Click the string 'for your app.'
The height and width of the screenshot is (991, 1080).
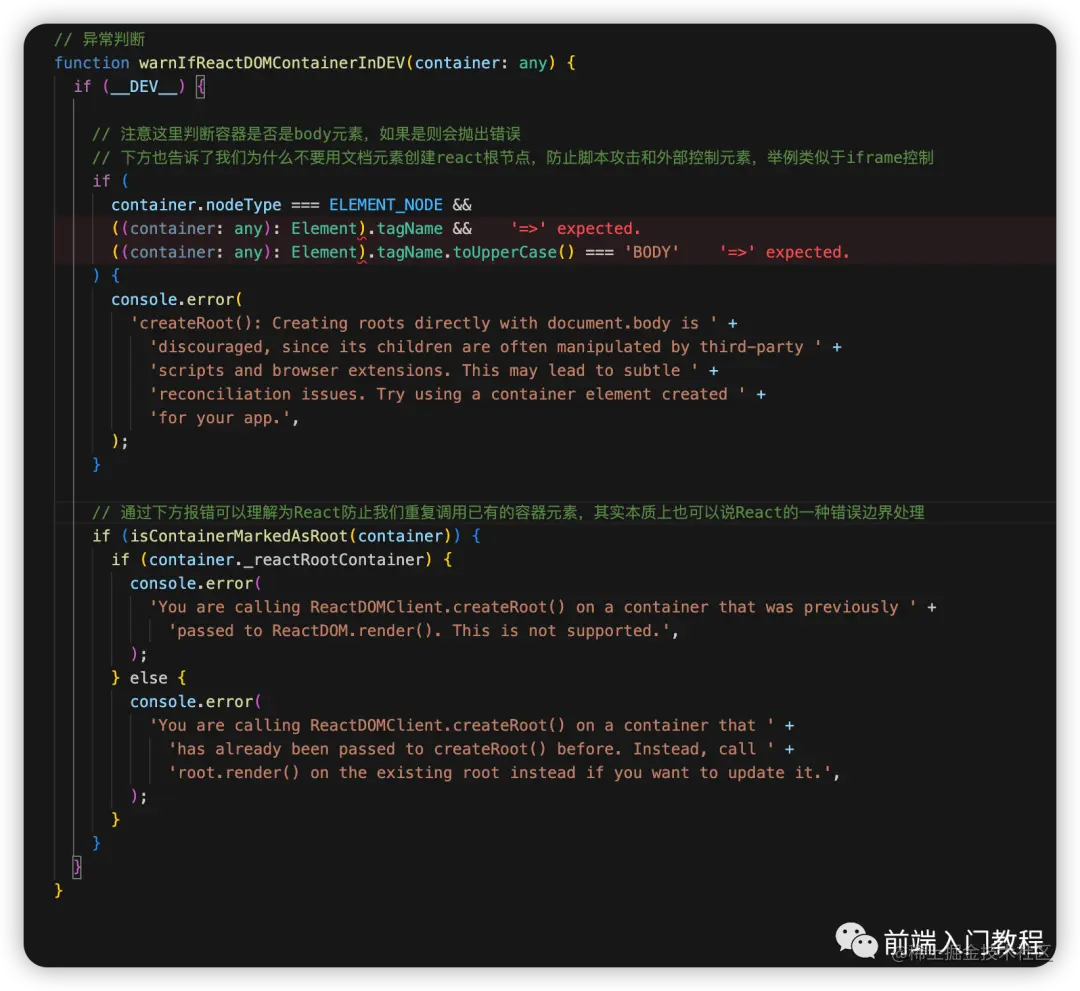click(x=221, y=418)
